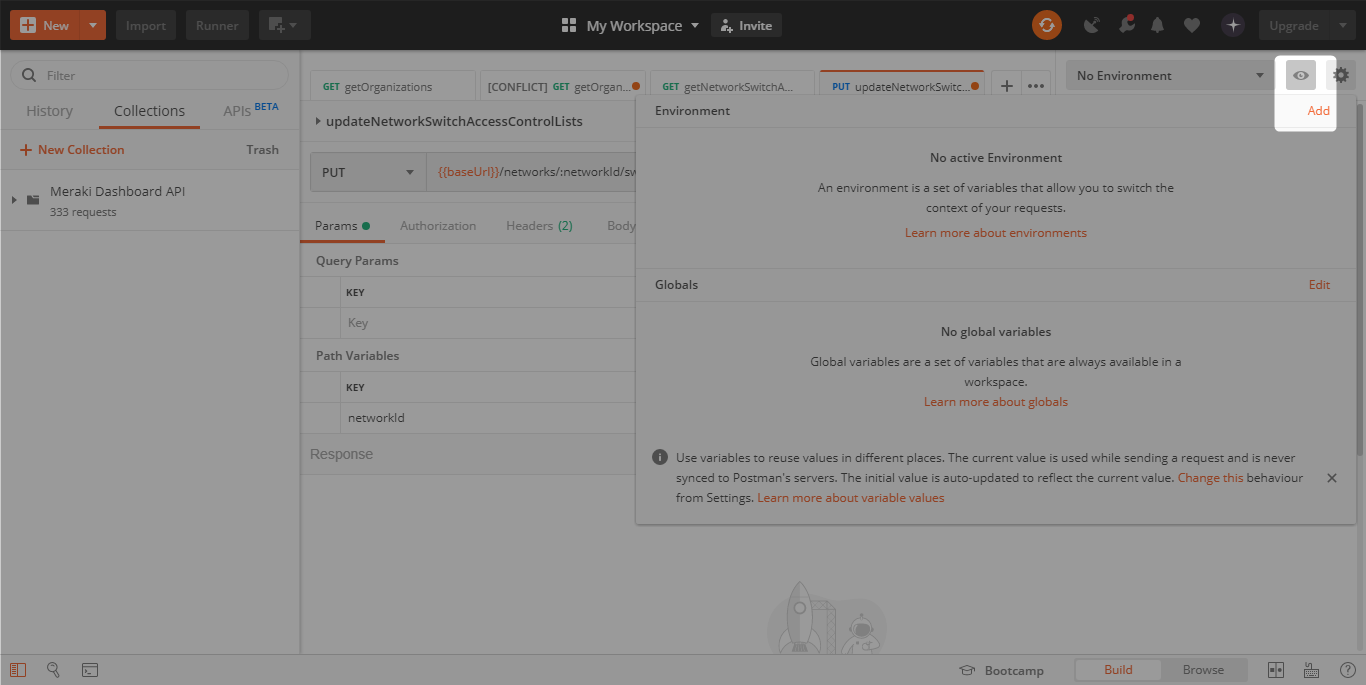The height and width of the screenshot is (685, 1366).
Task: Click Edit for Globals
Action: coord(1319,285)
